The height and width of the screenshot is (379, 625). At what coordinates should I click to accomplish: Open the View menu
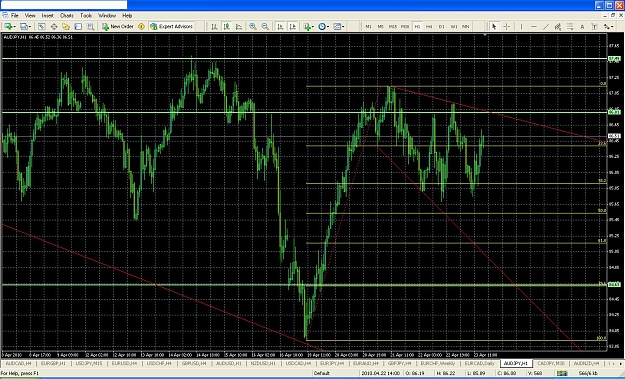30,16
